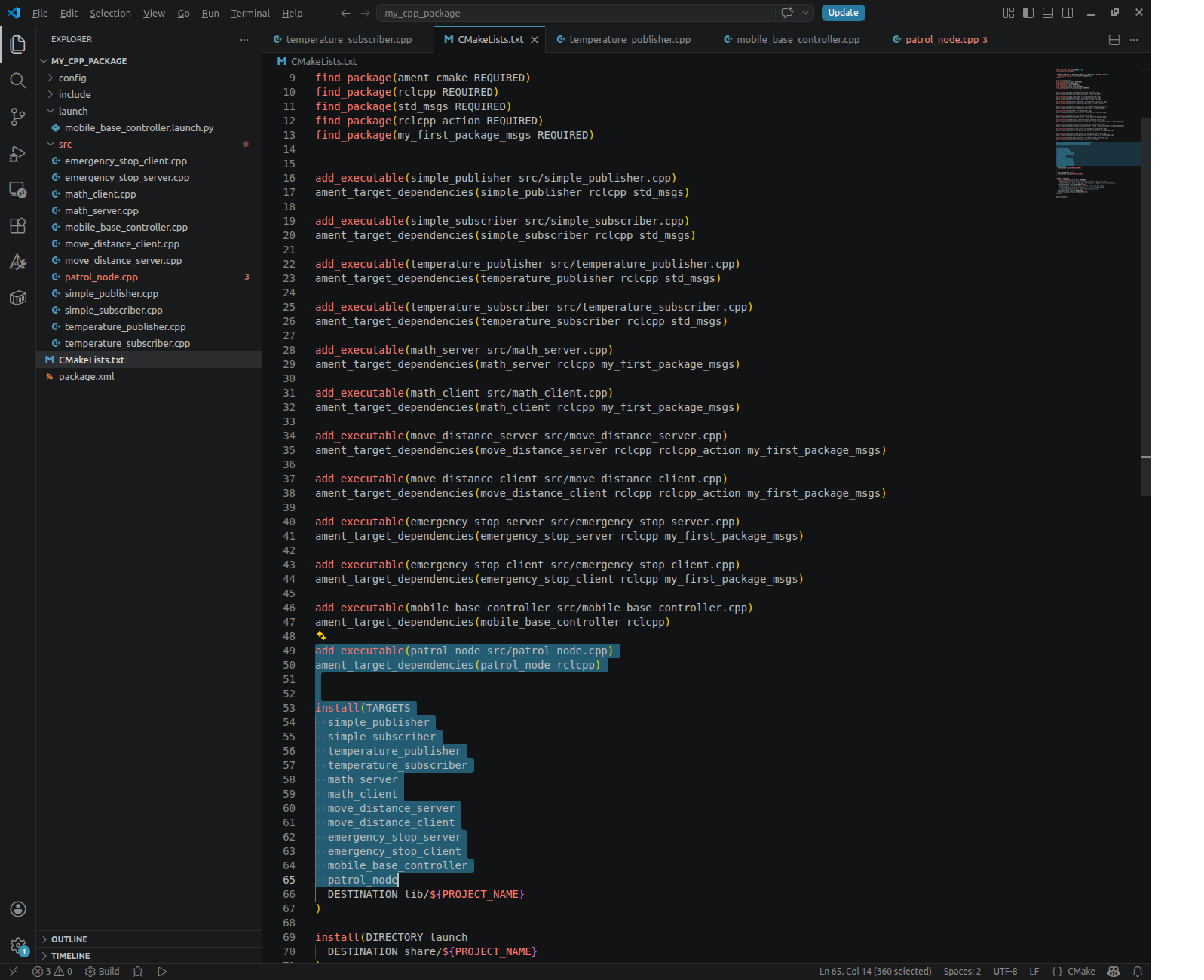The width and height of the screenshot is (1204, 980).
Task: Open the ROS package view icon in the activity bar
Action: click(x=17, y=298)
